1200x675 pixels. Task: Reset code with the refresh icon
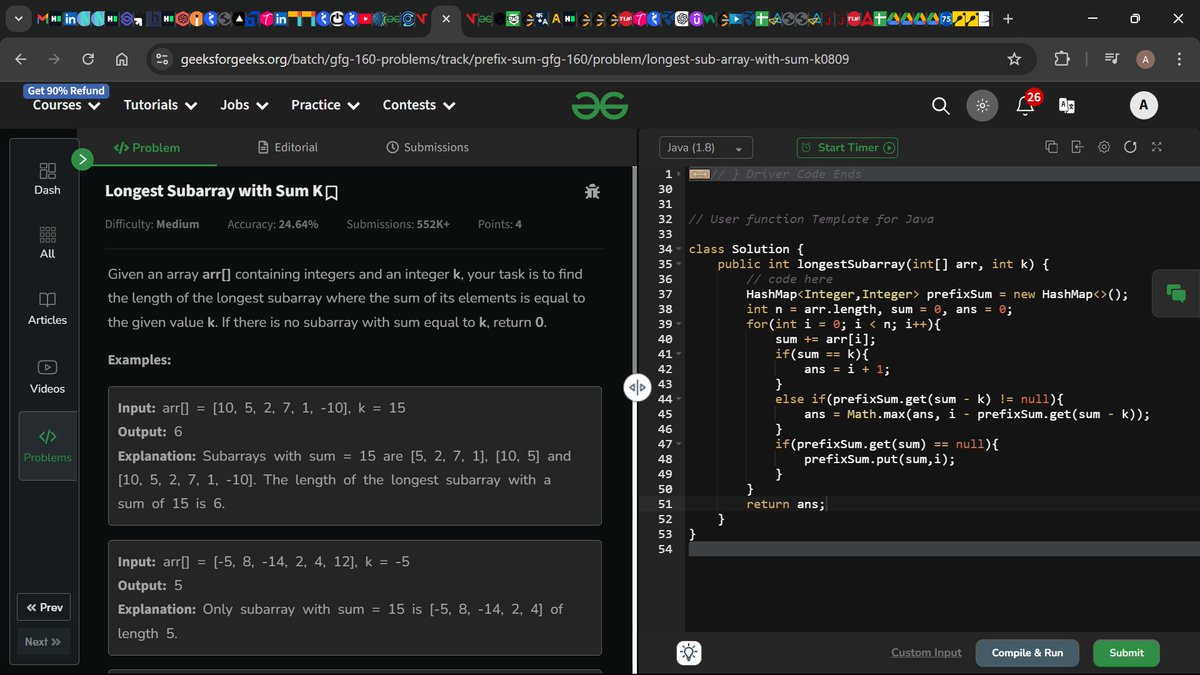[1130, 147]
